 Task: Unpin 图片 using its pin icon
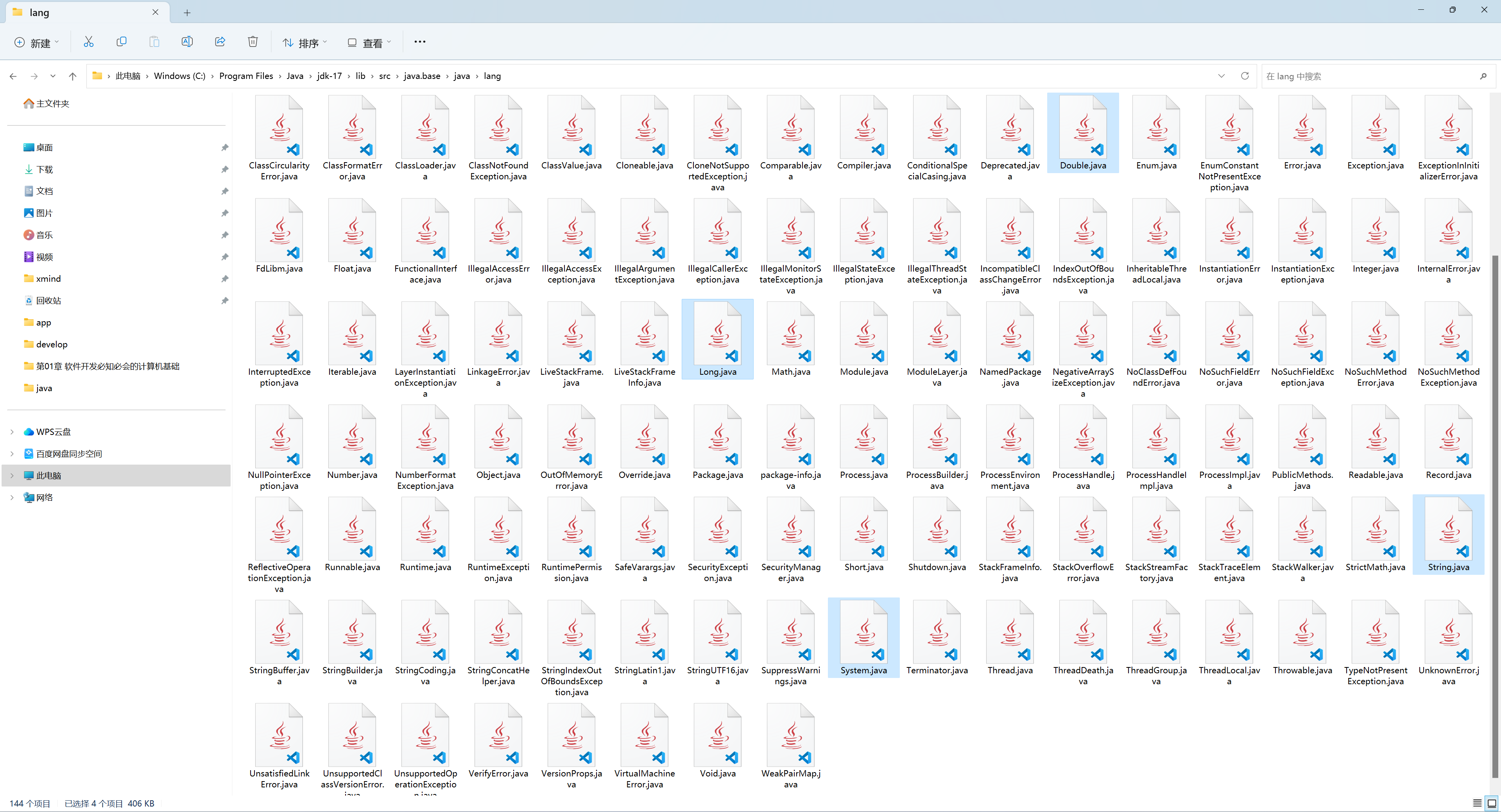click(224, 213)
